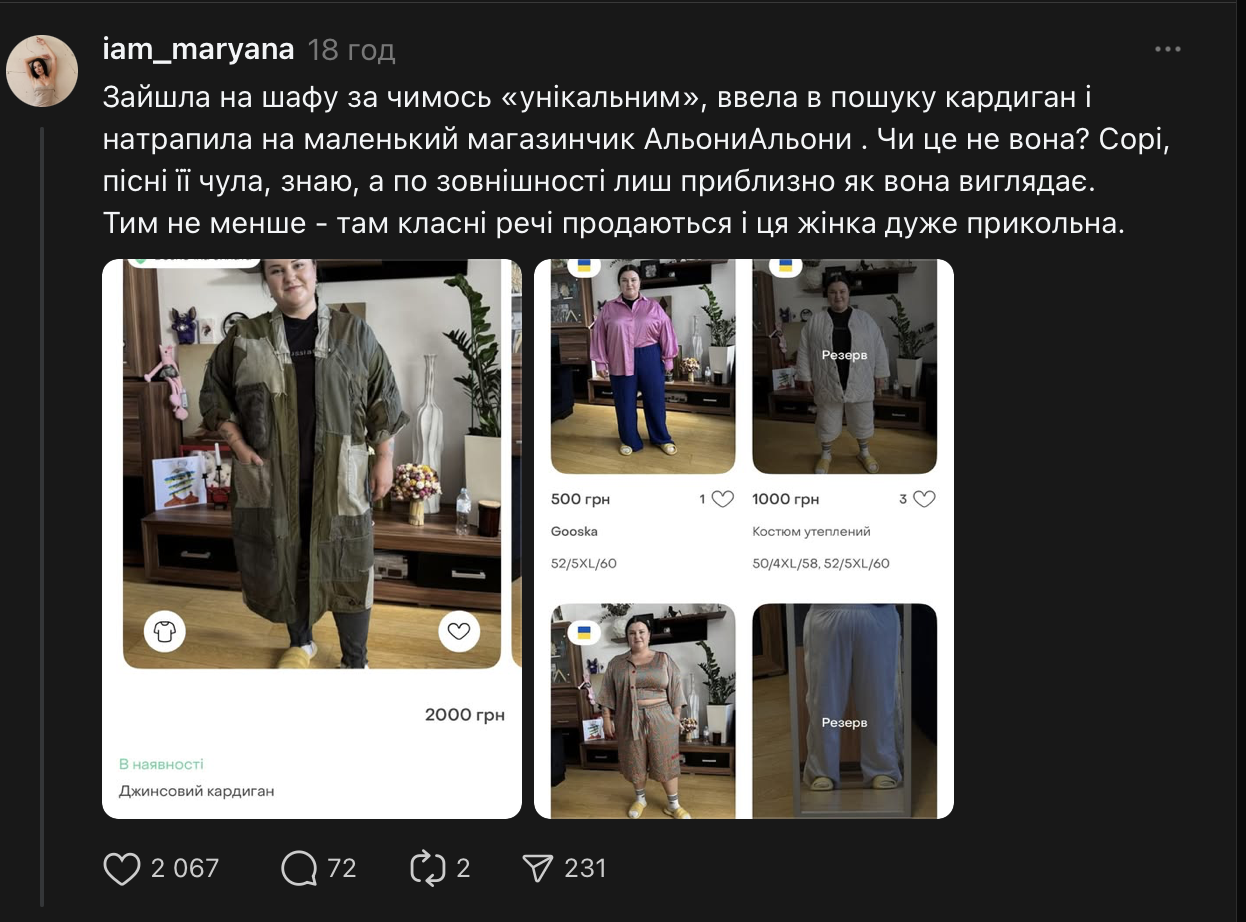This screenshot has width=1246, height=922.
Task: Click the 2 067 likes count
Action: click(185, 868)
